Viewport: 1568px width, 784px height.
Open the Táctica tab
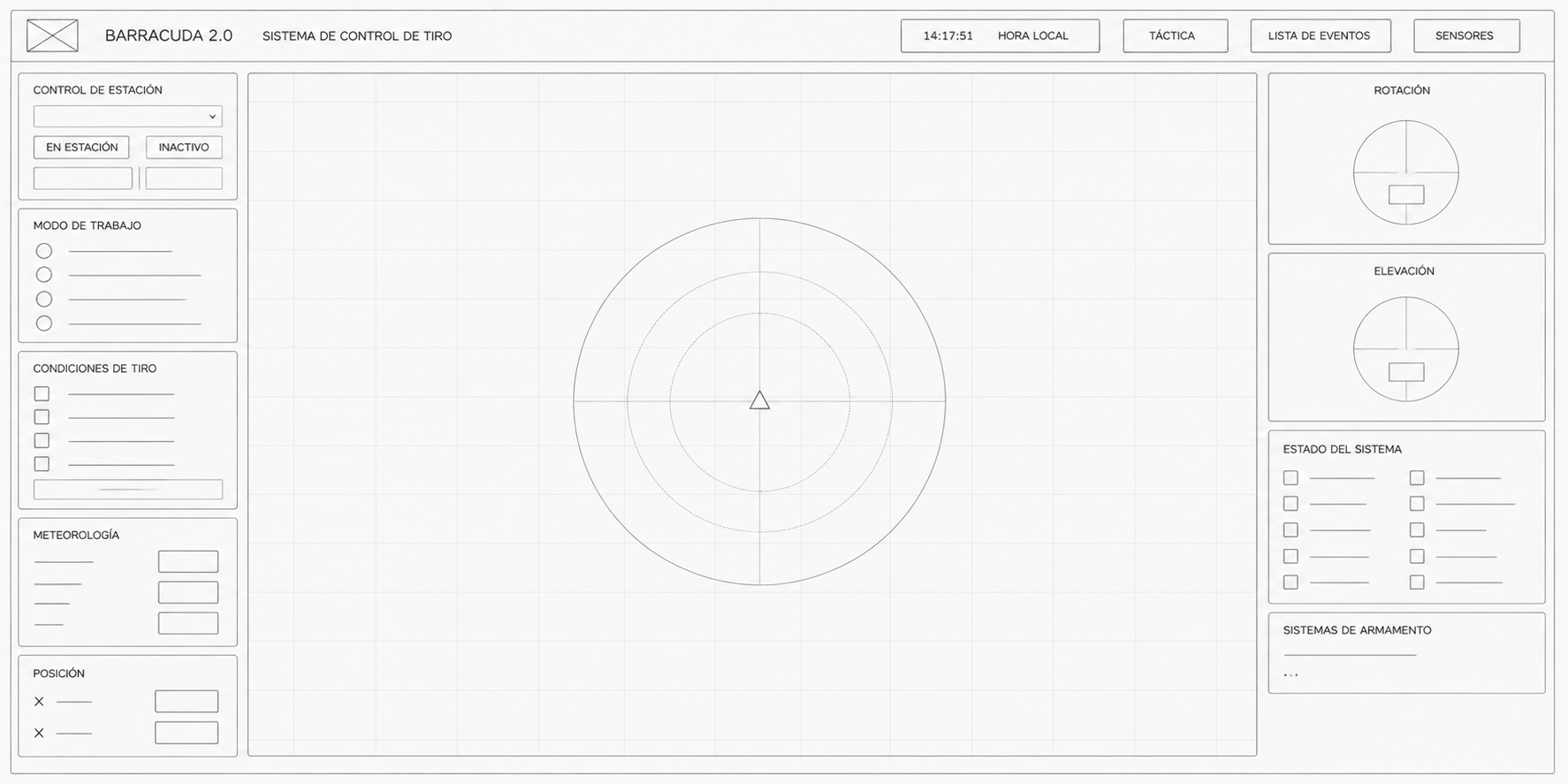(1176, 36)
